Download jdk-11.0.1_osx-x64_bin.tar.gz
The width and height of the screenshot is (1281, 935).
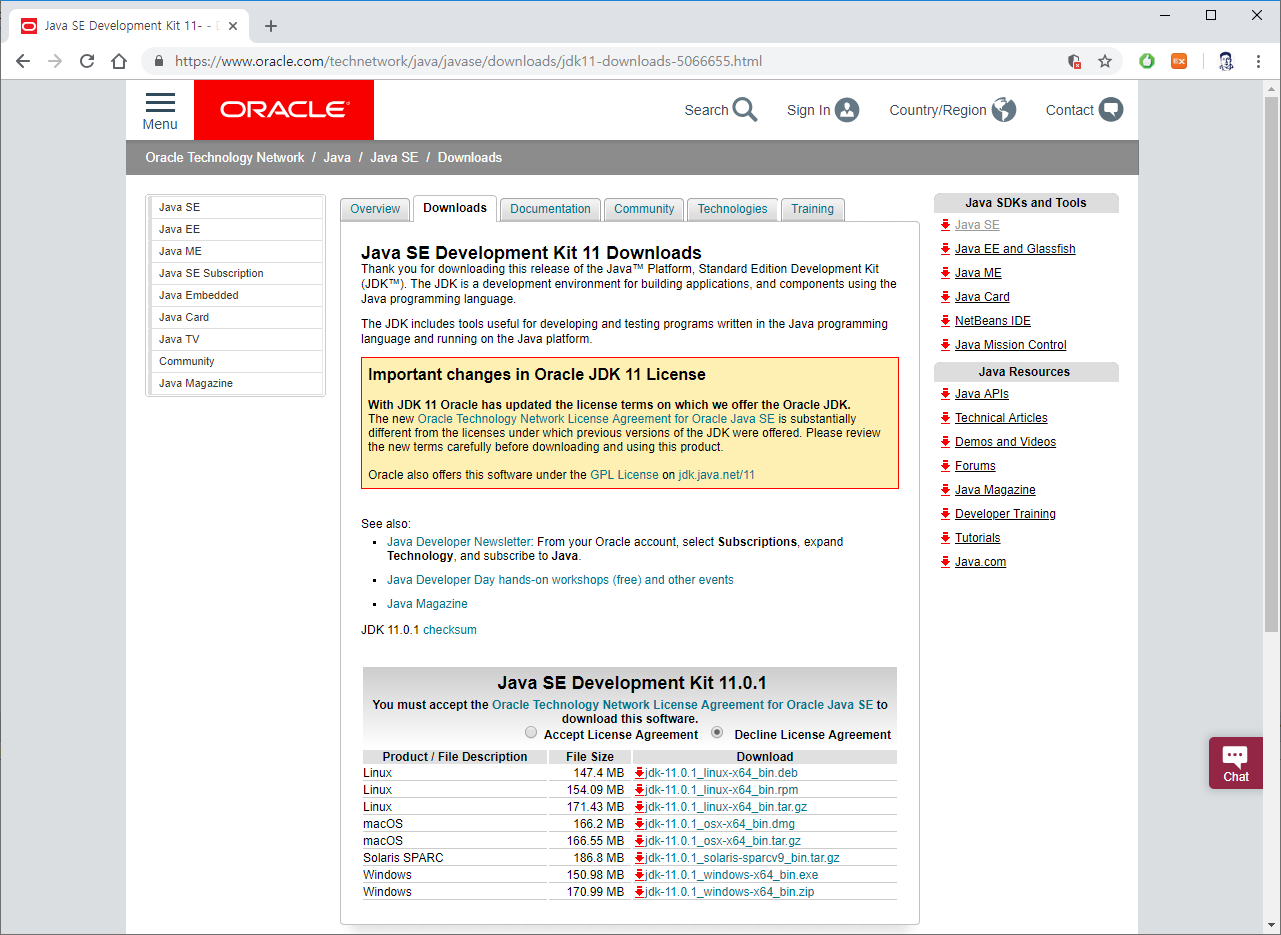point(723,841)
